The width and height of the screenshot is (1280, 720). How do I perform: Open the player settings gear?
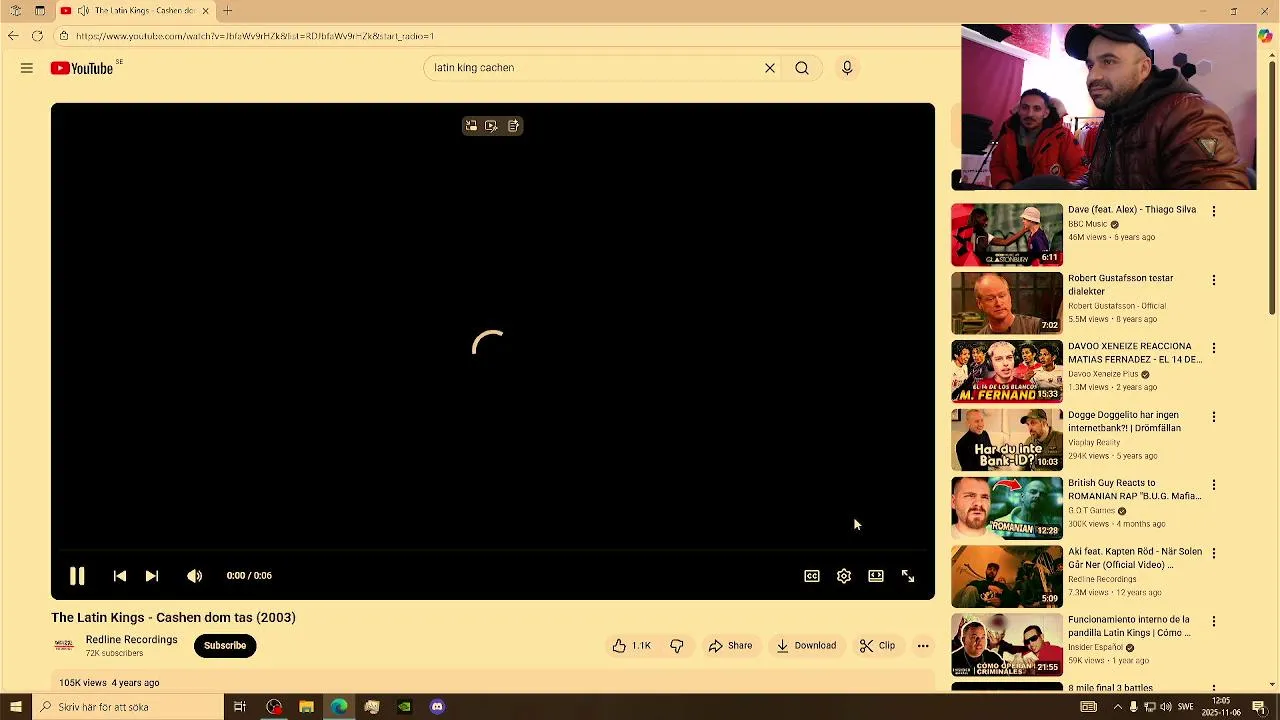pos(844,576)
